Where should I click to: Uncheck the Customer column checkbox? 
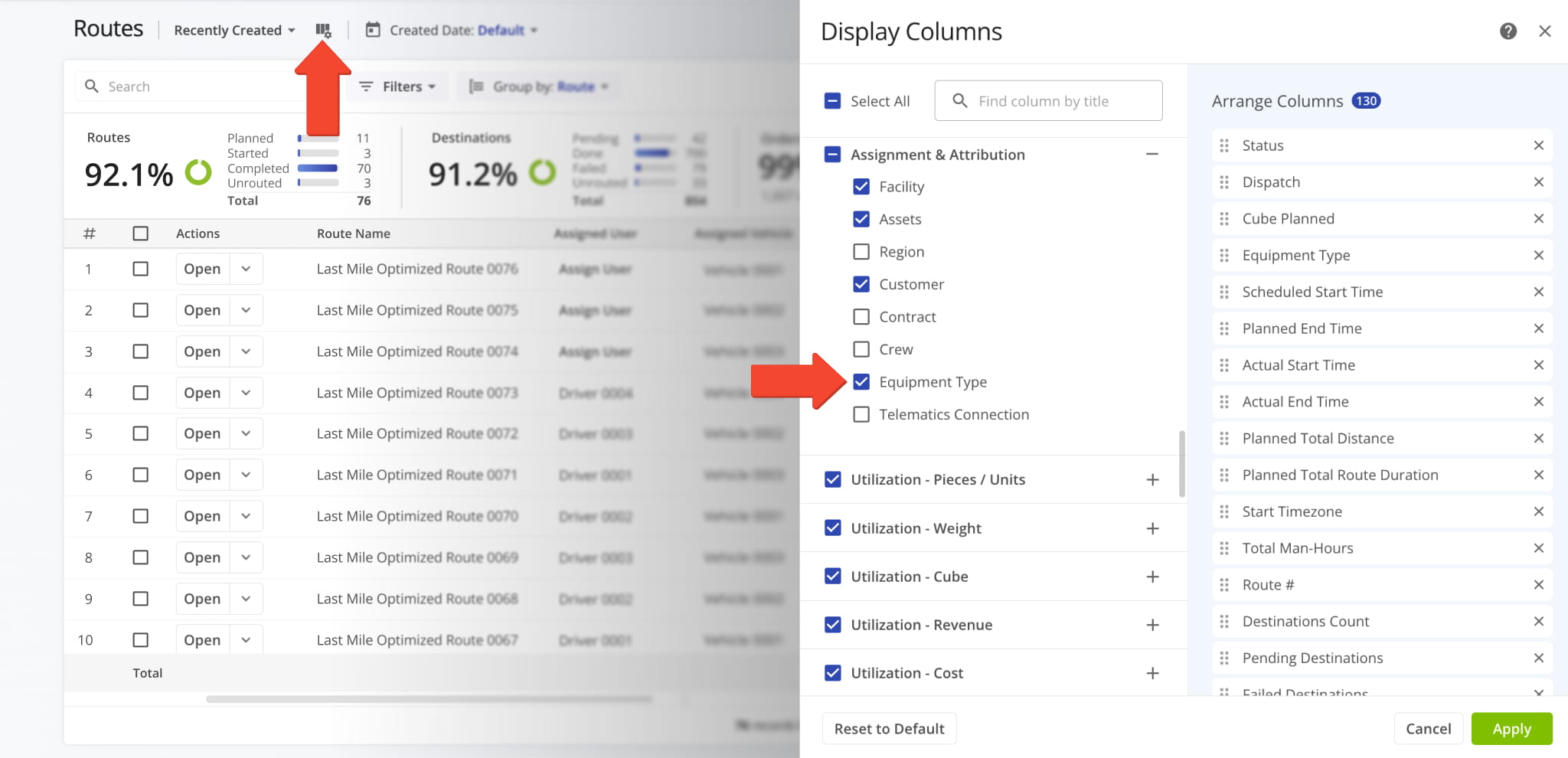click(861, 284)
